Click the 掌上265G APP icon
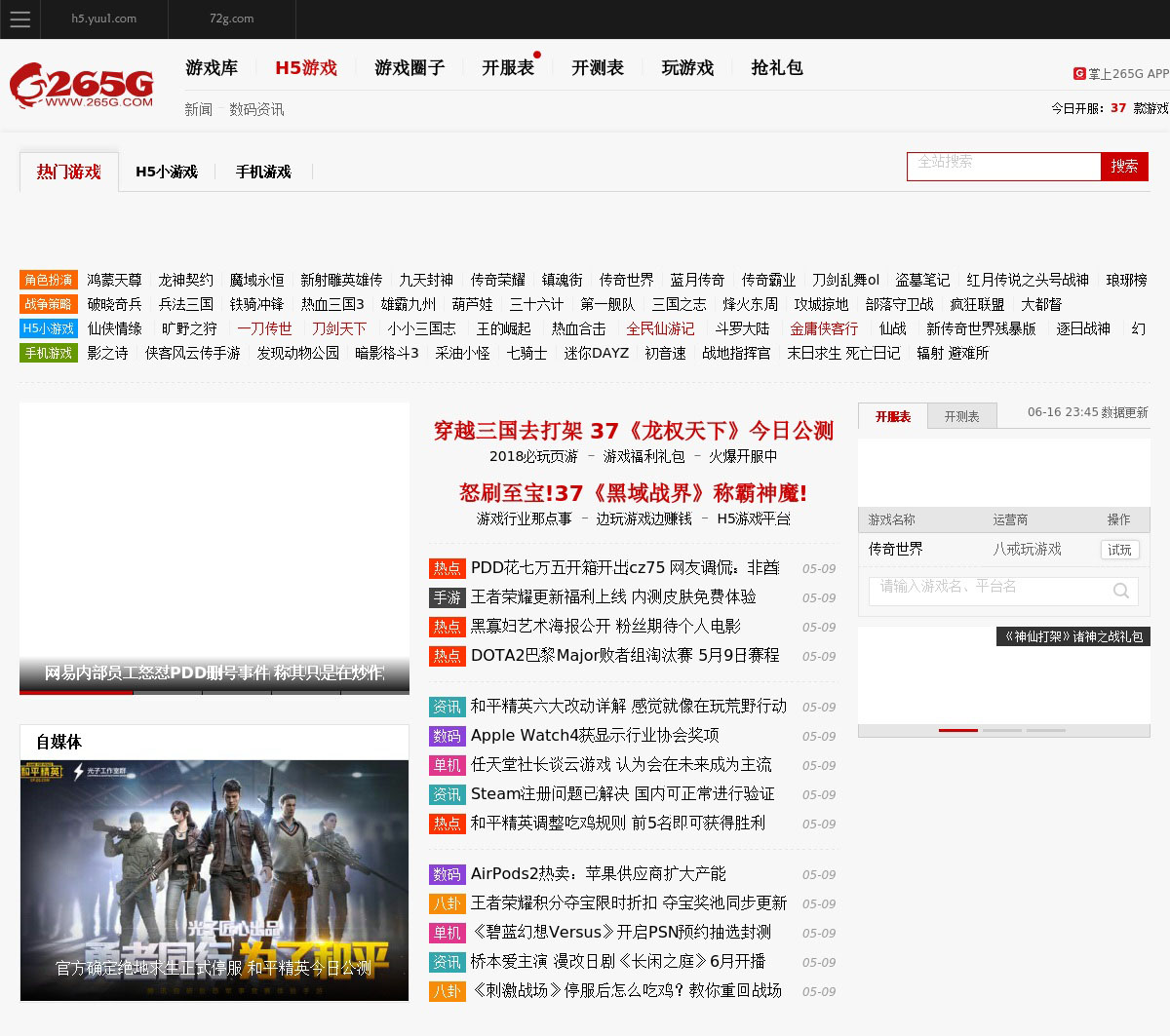This screenshot has height=1036, width=1170. 1079,73
